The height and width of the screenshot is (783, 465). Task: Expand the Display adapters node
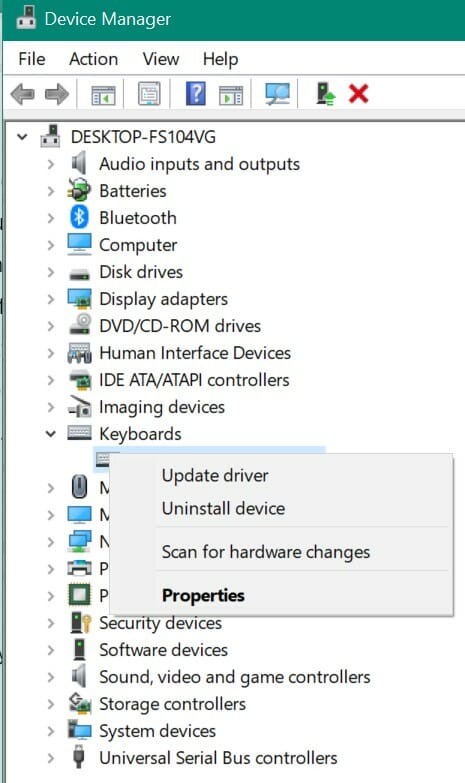coord(50,299)
